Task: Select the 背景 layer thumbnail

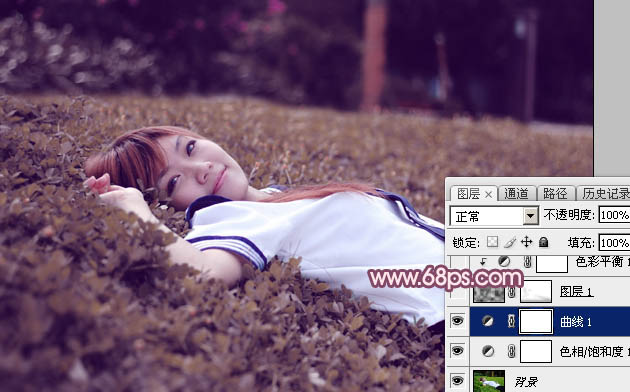Action: [489, 381]
